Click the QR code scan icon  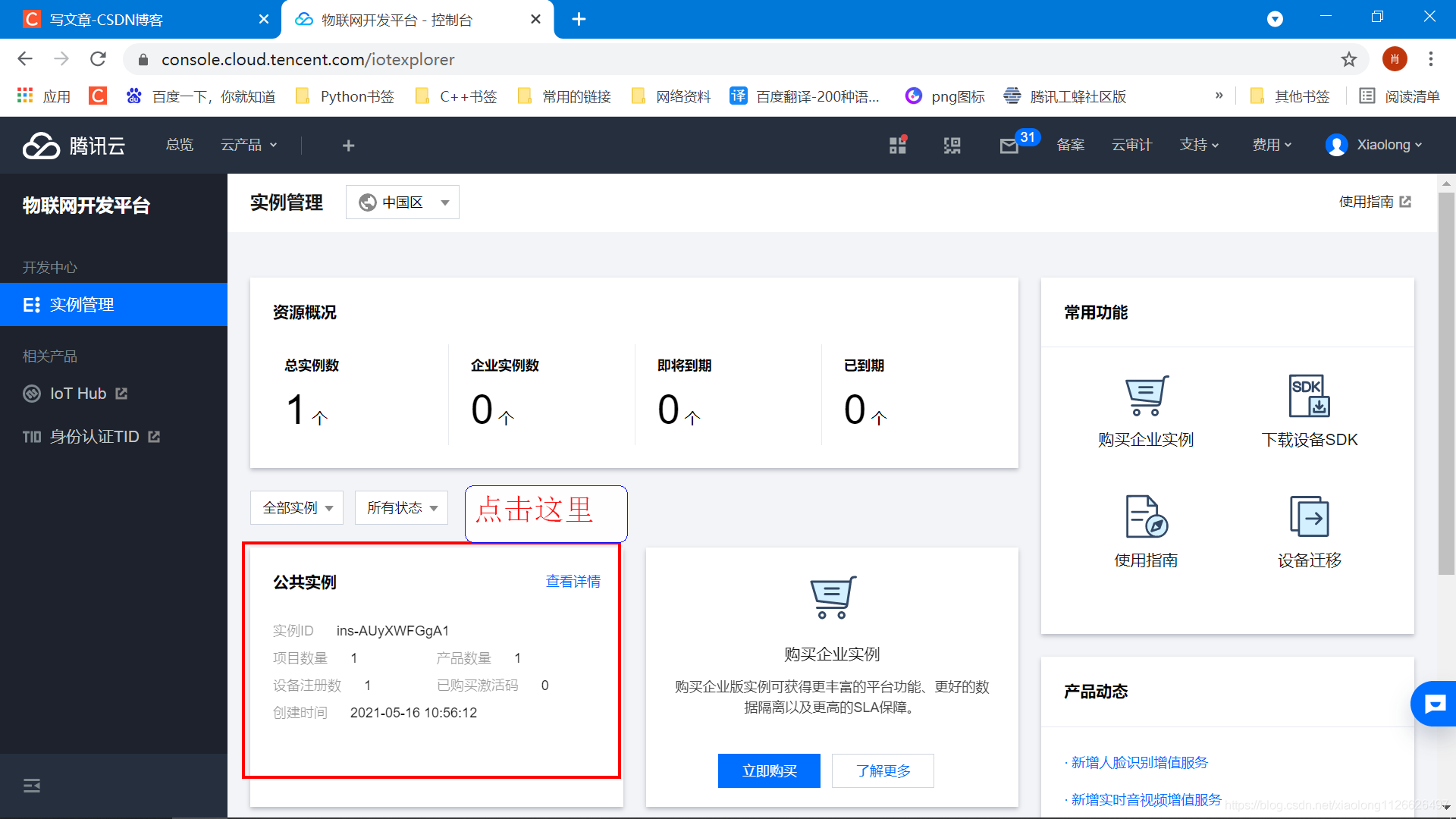coord(952,146)
